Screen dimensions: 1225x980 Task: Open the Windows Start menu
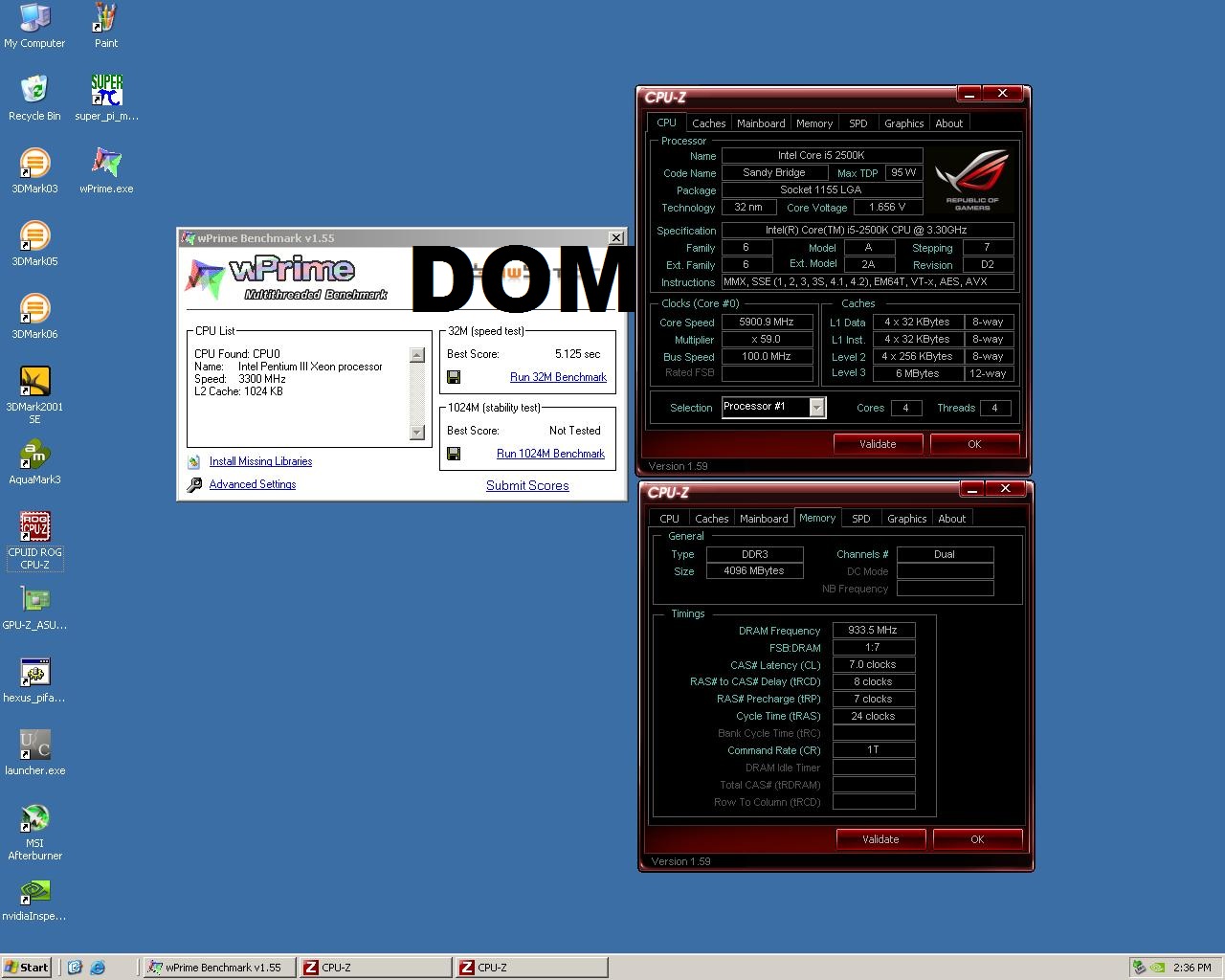click(26, 967)
